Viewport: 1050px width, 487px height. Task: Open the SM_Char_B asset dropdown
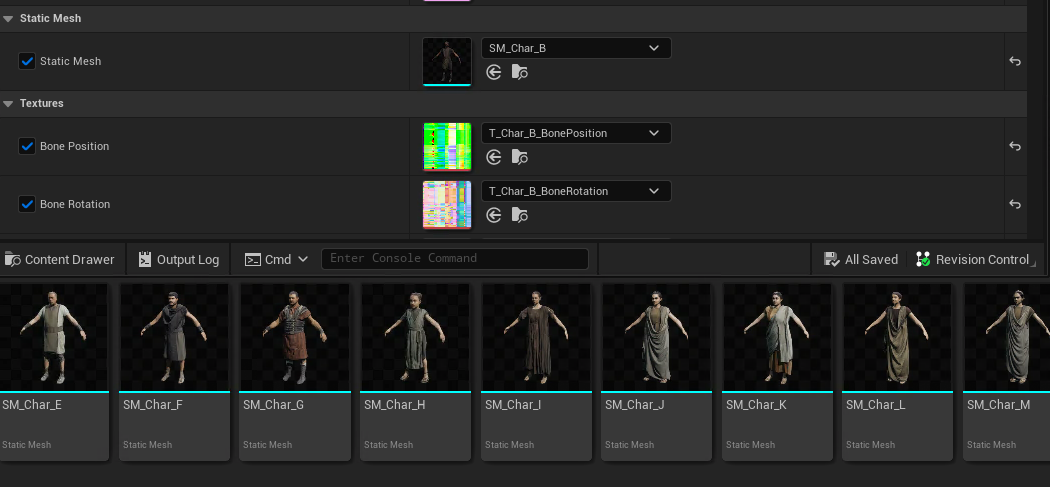[575, 48]
